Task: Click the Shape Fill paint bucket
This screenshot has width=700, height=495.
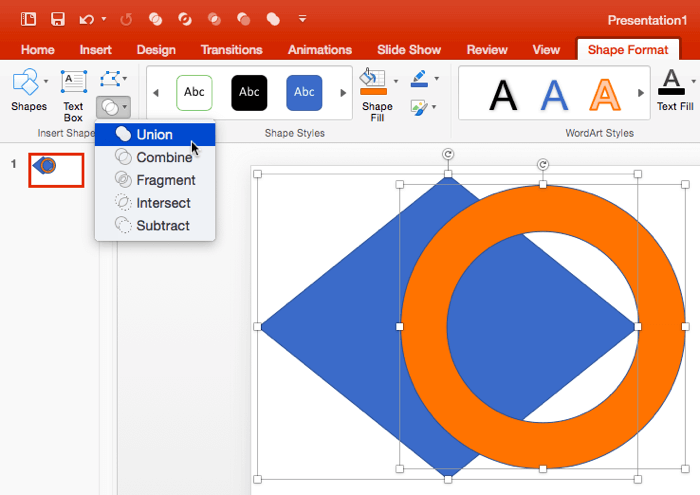Action: (373, 82)
